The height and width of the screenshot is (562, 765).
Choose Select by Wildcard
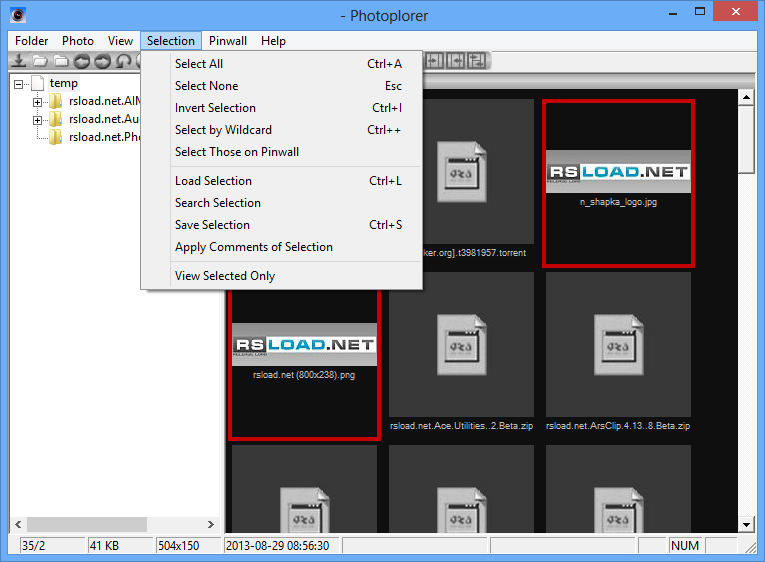(x=282, y=130)
